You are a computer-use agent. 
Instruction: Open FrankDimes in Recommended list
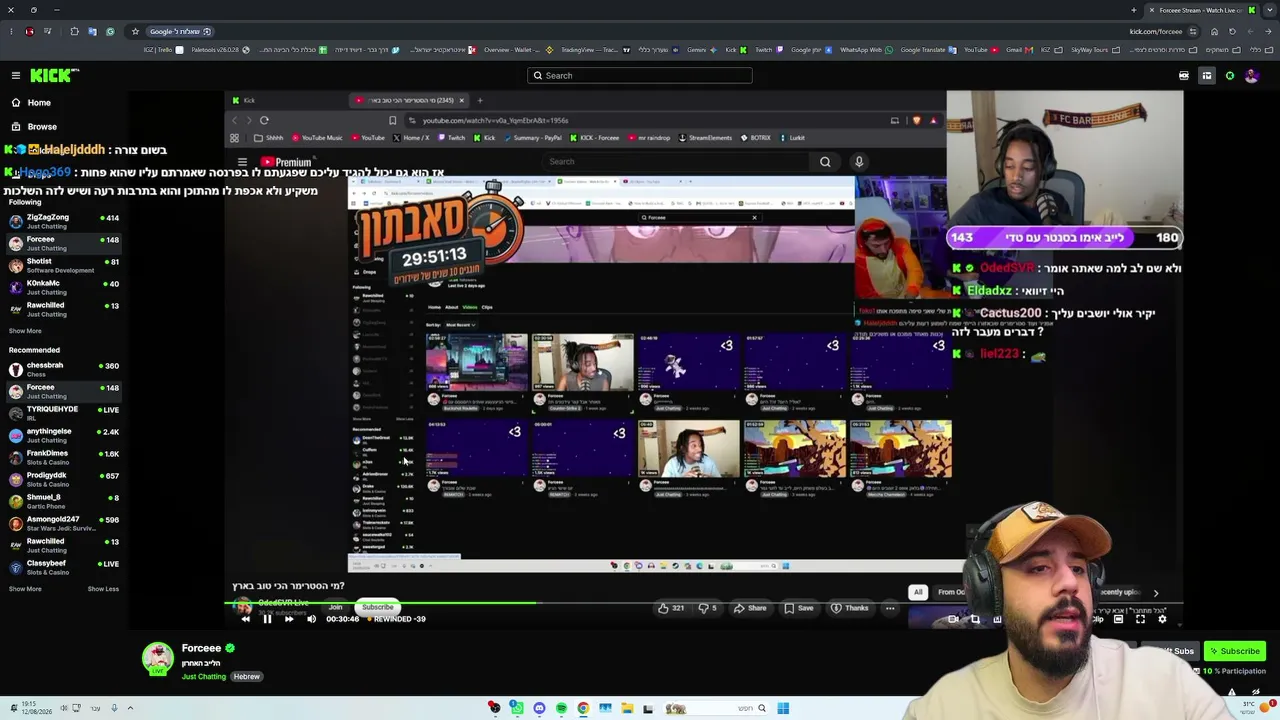[x=64, y=458]
